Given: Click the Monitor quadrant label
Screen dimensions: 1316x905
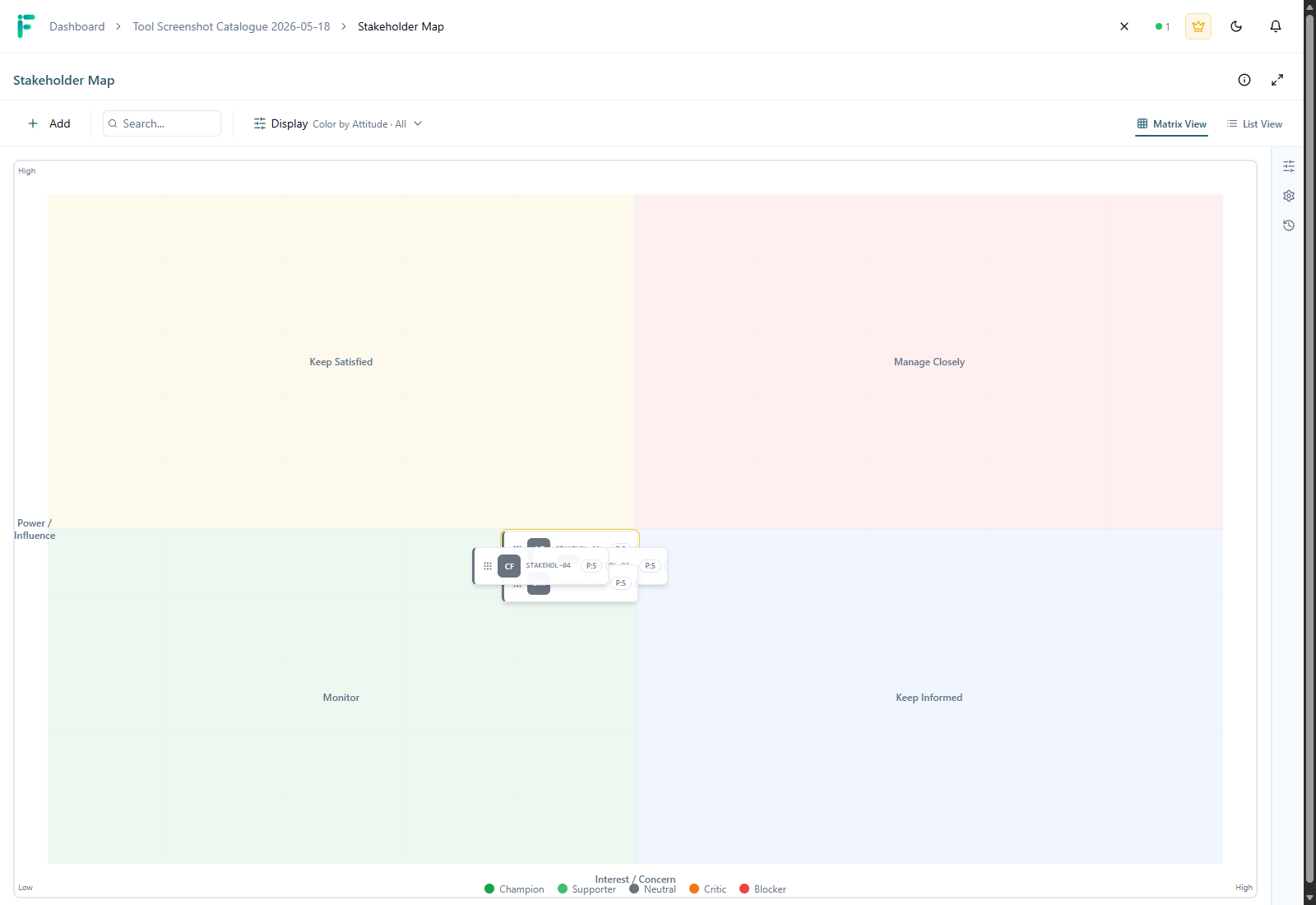Looking at the screenshot, I should pos(341,698).
